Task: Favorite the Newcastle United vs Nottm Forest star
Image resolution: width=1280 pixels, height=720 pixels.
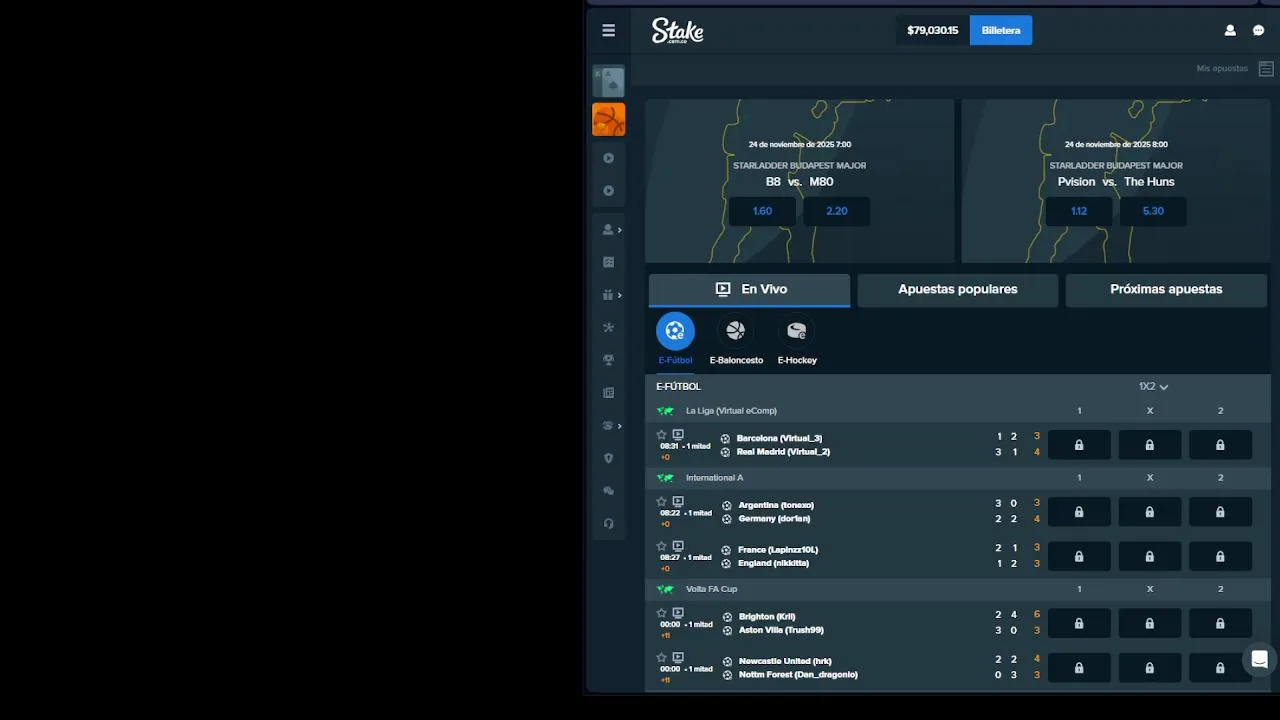Action: point(661,658)
